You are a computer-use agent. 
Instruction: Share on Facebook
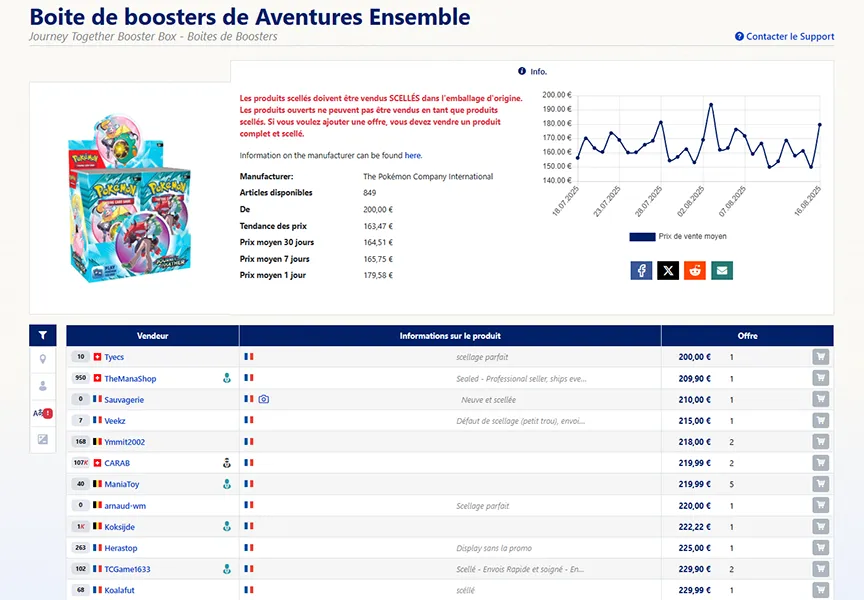641,271
